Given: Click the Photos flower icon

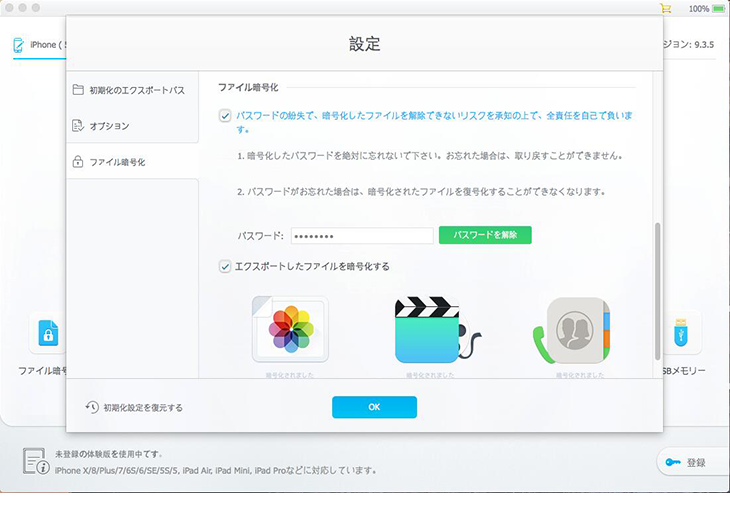Looking at the screenshot, I should click(291, 329).
